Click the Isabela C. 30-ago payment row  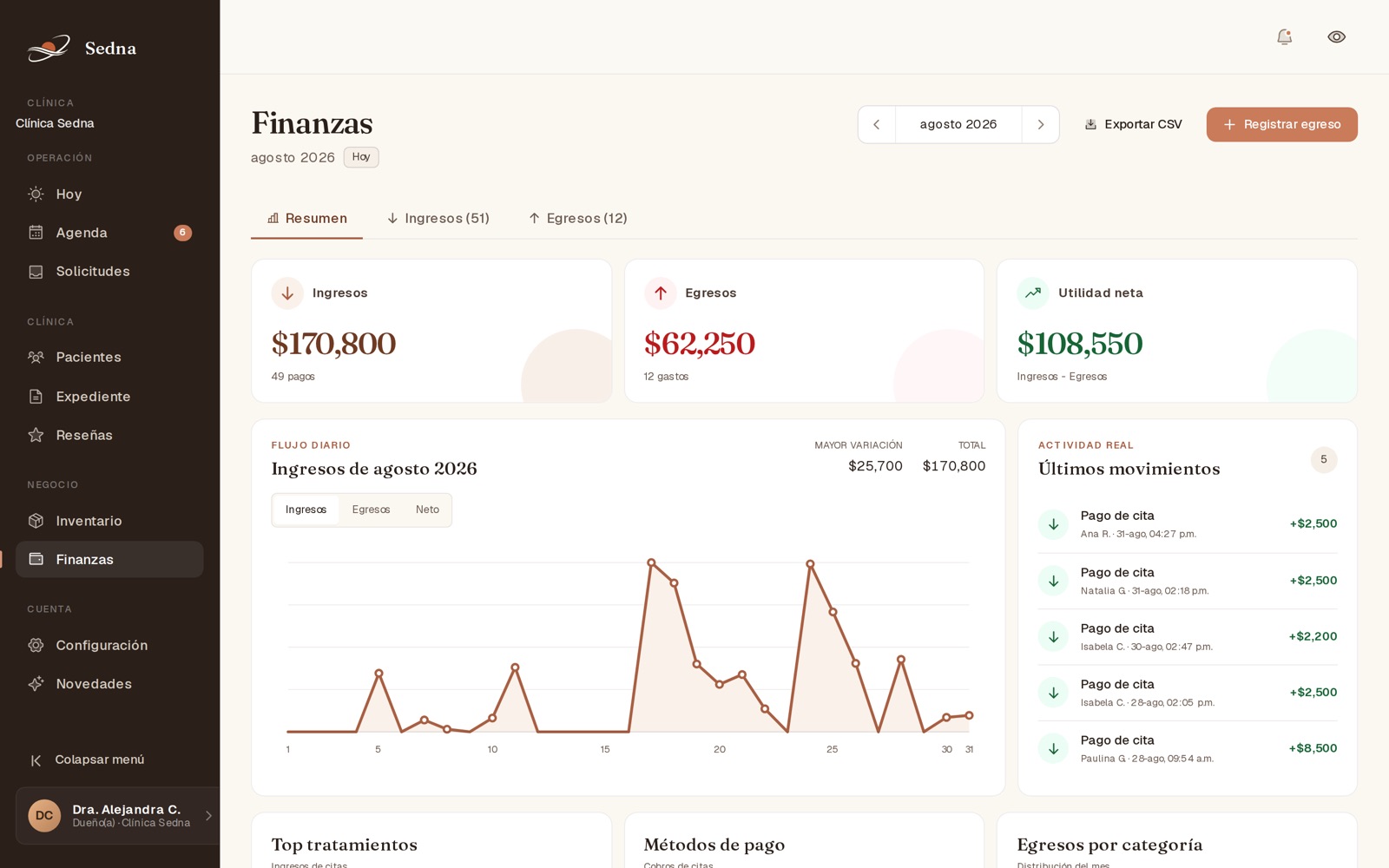click(1187, 636)
